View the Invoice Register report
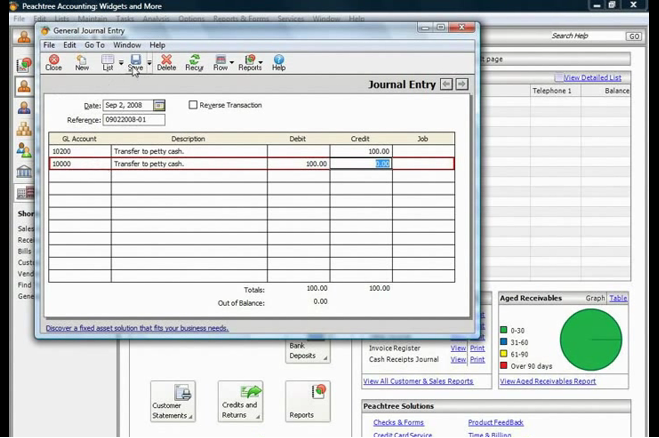 point(458,348)
